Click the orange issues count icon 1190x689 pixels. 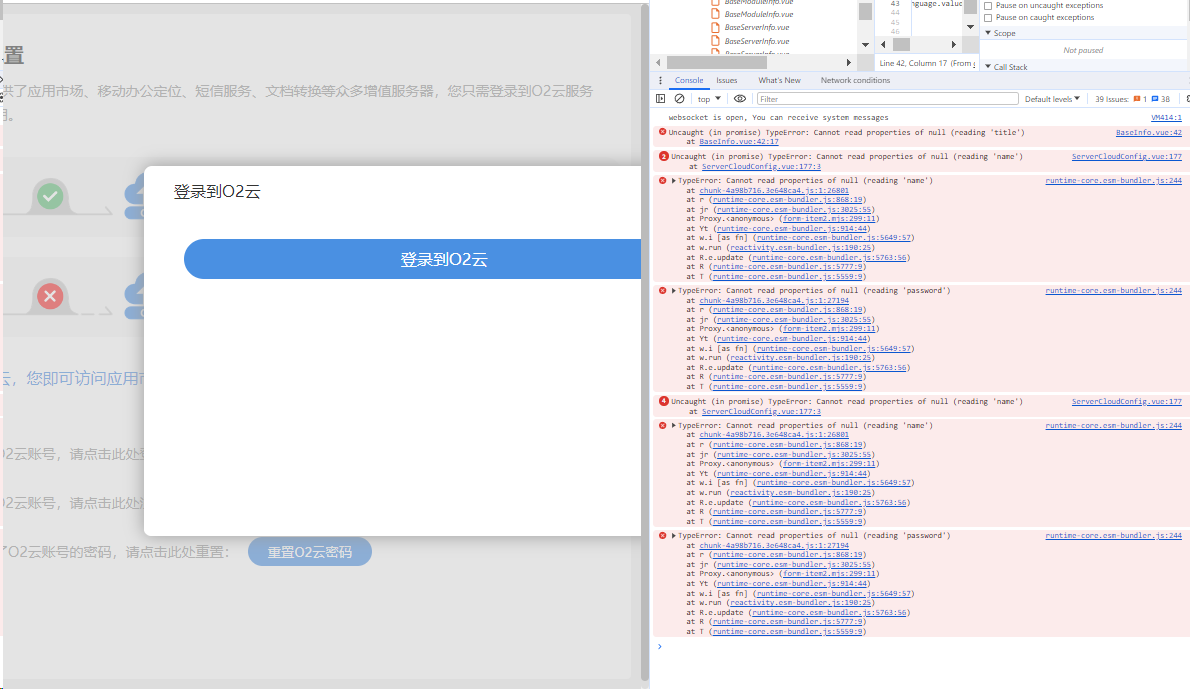coord(1137,99)
